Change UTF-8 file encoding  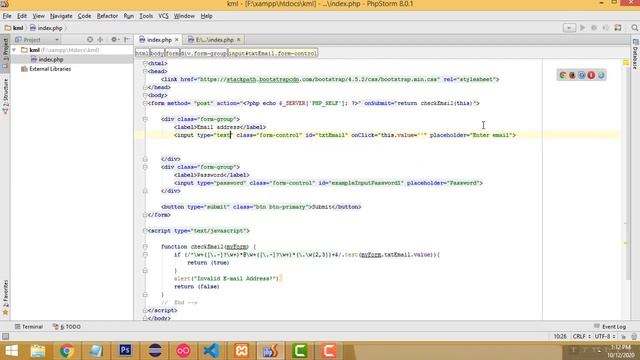604,336
